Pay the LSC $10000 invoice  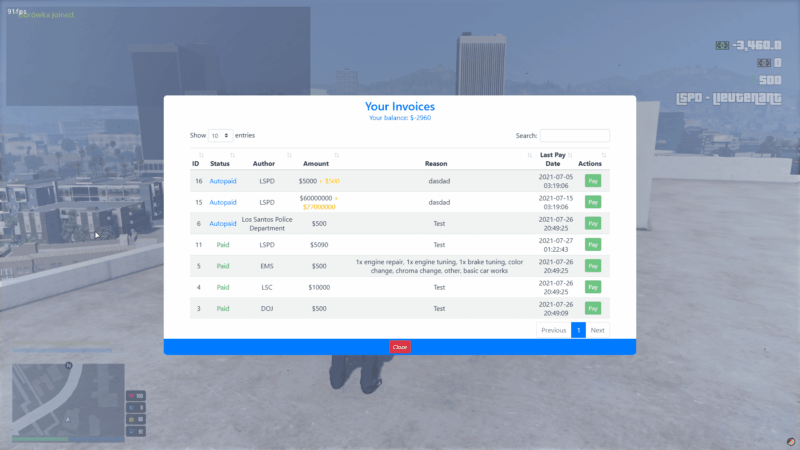point(592,287)
